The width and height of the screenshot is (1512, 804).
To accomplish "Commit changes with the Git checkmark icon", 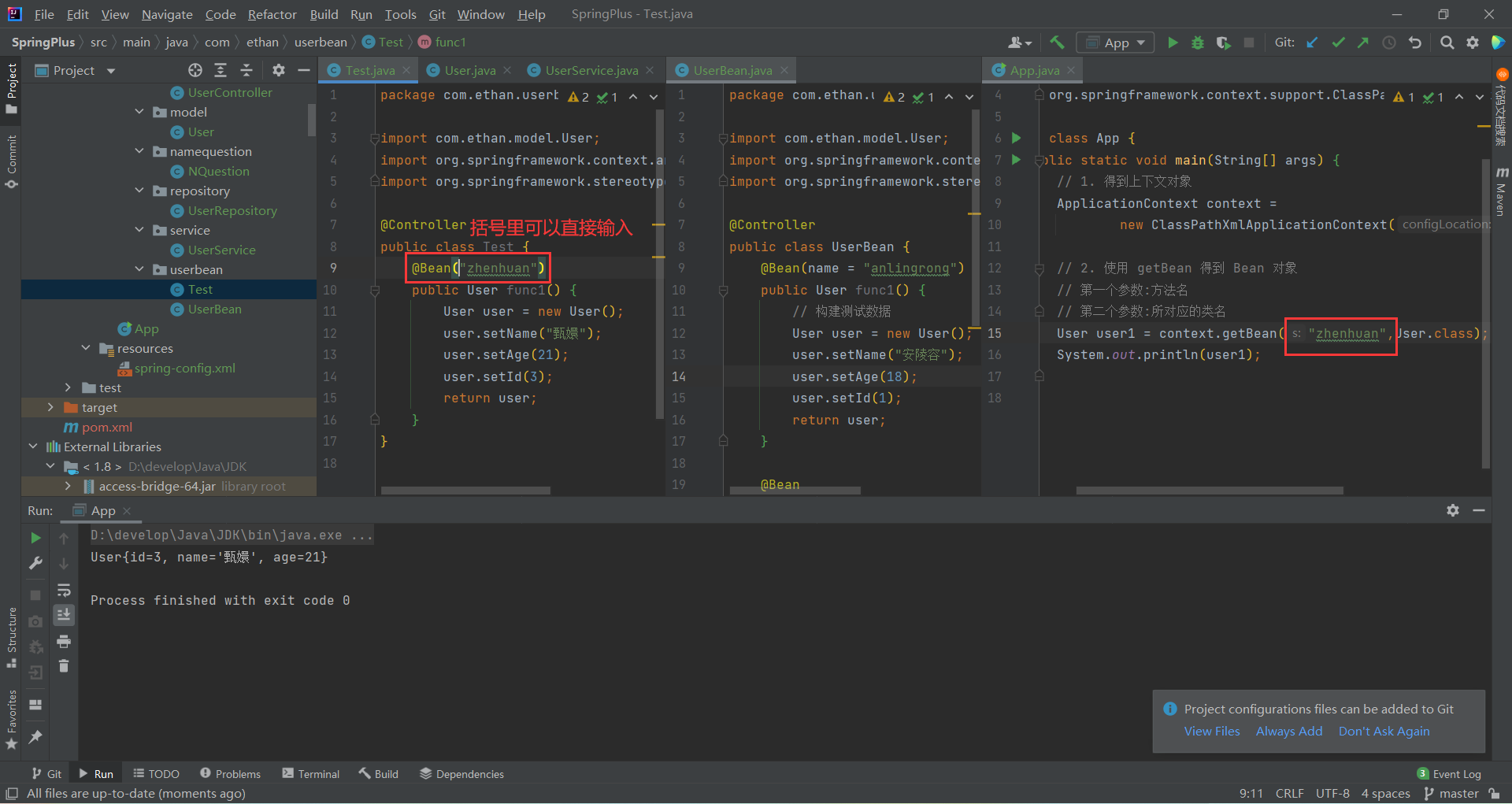I will coord(1338,43).
